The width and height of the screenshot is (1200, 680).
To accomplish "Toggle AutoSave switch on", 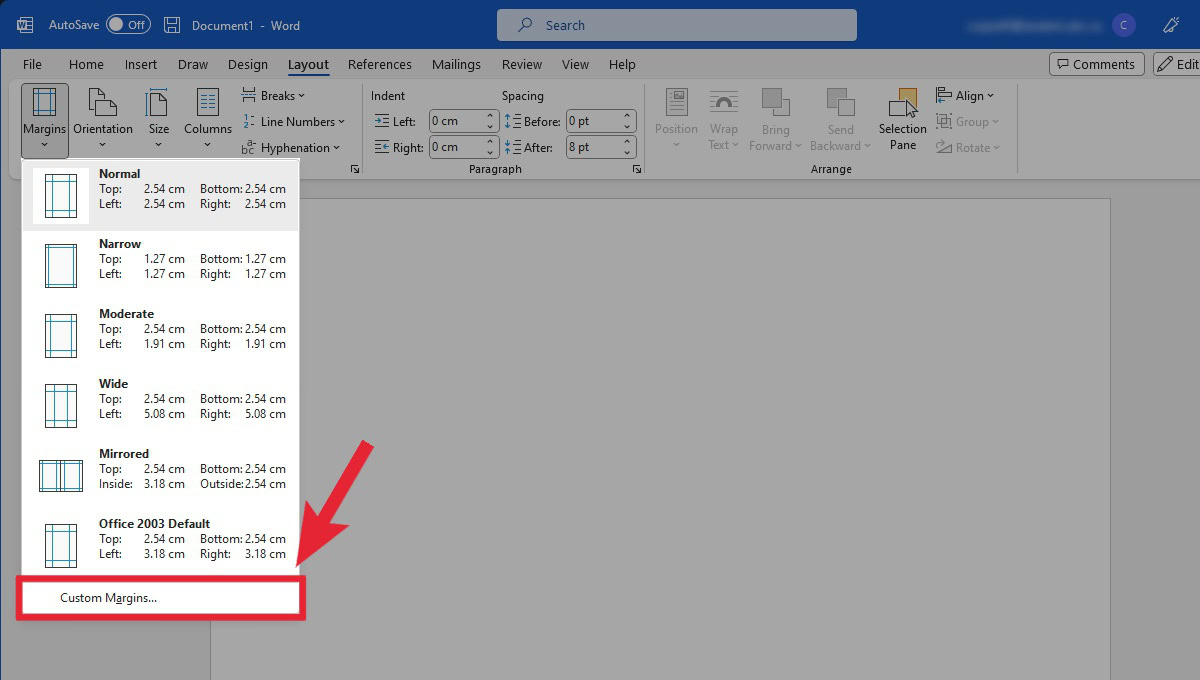I will [x=128, y=25].
